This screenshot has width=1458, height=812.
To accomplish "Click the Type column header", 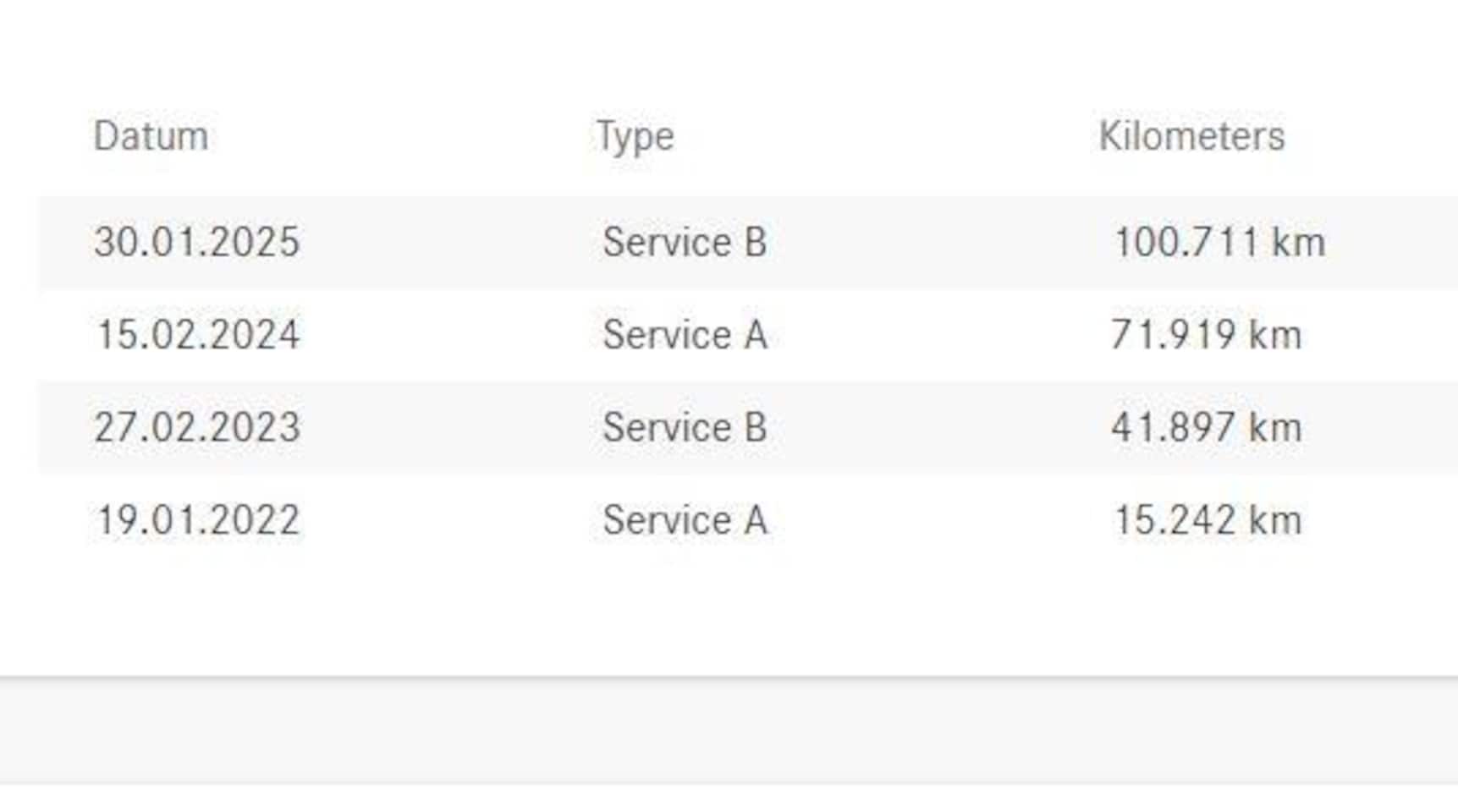I will tap(635, 136).
